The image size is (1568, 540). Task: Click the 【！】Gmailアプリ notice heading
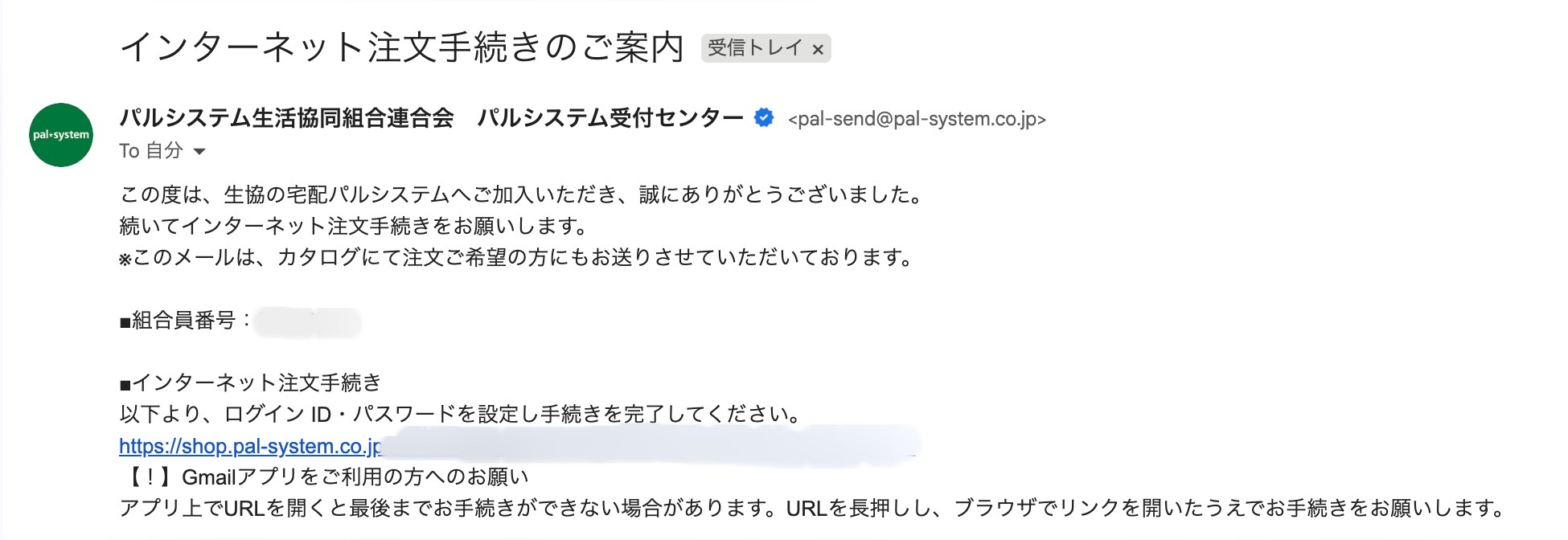pyautogui.click(x=324, y=477)
